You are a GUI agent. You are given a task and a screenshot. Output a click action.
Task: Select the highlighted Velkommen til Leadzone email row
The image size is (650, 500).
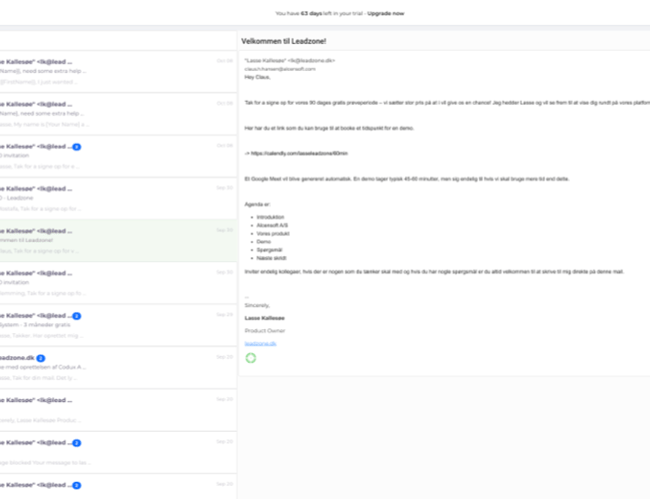pyautogui.click(x=118, y=241)
